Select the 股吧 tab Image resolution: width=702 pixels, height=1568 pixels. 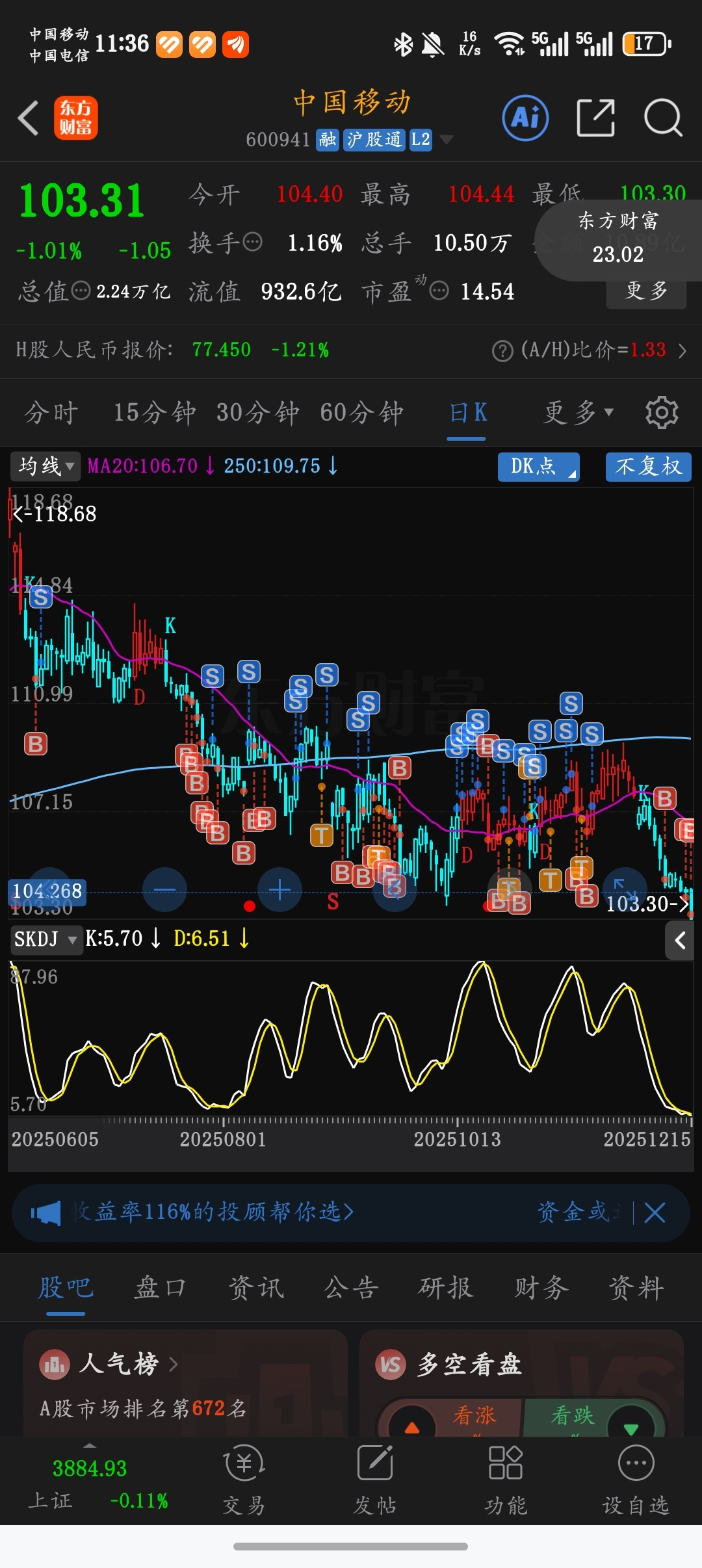(x=65, y=1288)
